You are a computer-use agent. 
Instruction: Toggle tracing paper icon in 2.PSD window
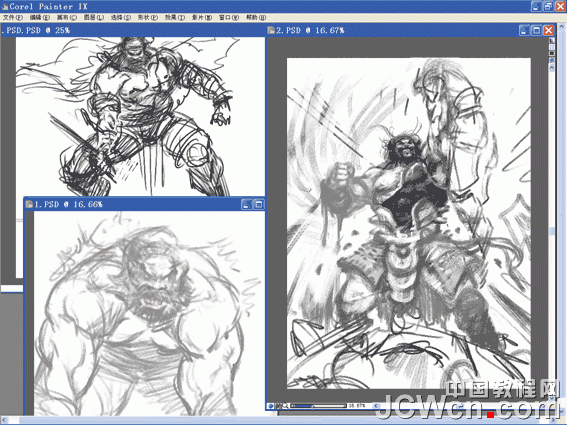pos(552,41)
